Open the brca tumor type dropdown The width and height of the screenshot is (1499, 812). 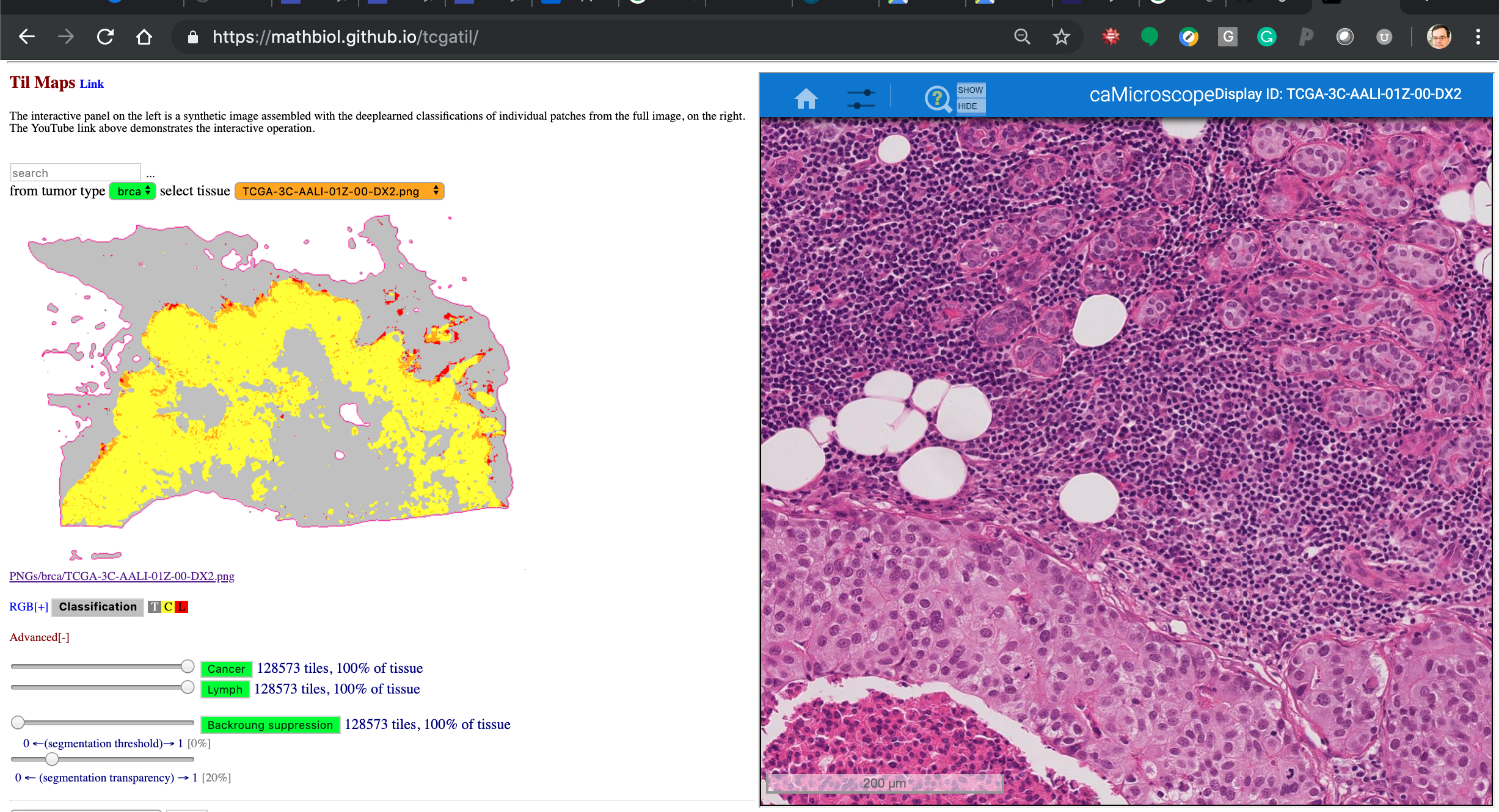point(133,191)
